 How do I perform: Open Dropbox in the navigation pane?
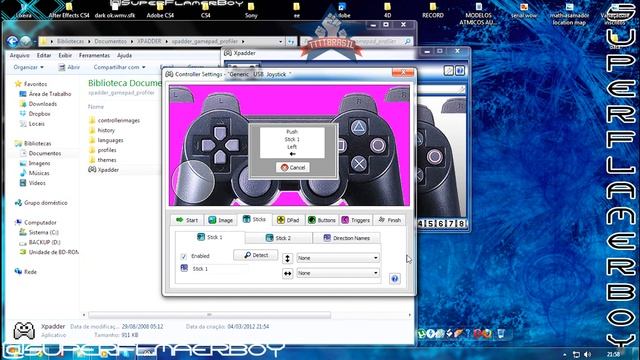tap(35, 113)
